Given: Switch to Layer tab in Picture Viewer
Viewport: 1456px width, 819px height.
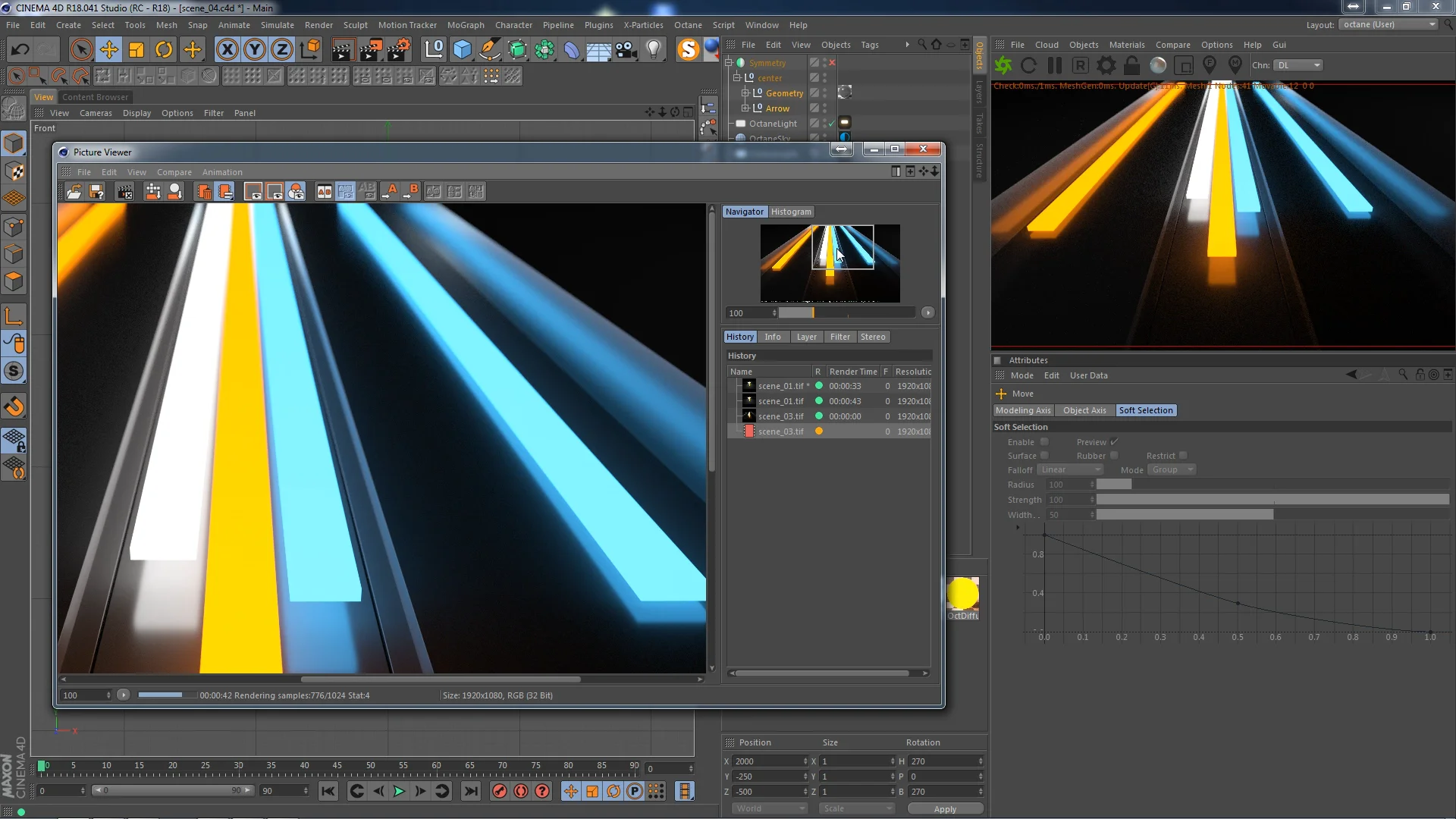Looking at the screenshot, I should click(806, 337).
